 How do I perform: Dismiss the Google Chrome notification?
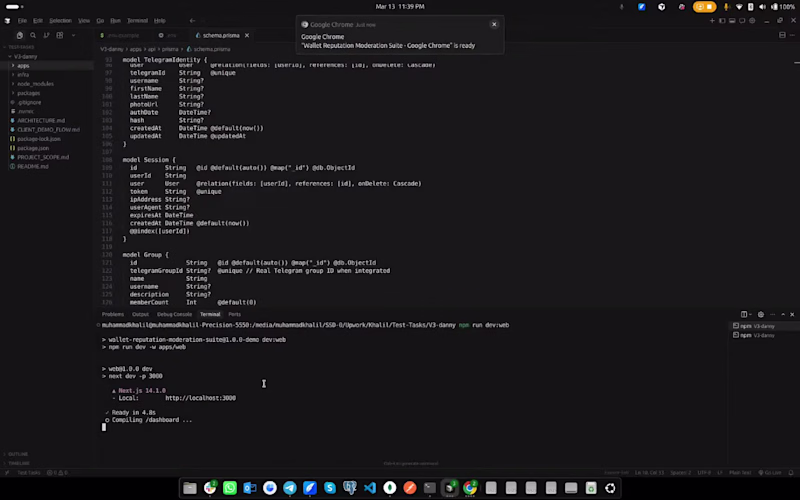(x=494, y=24)
